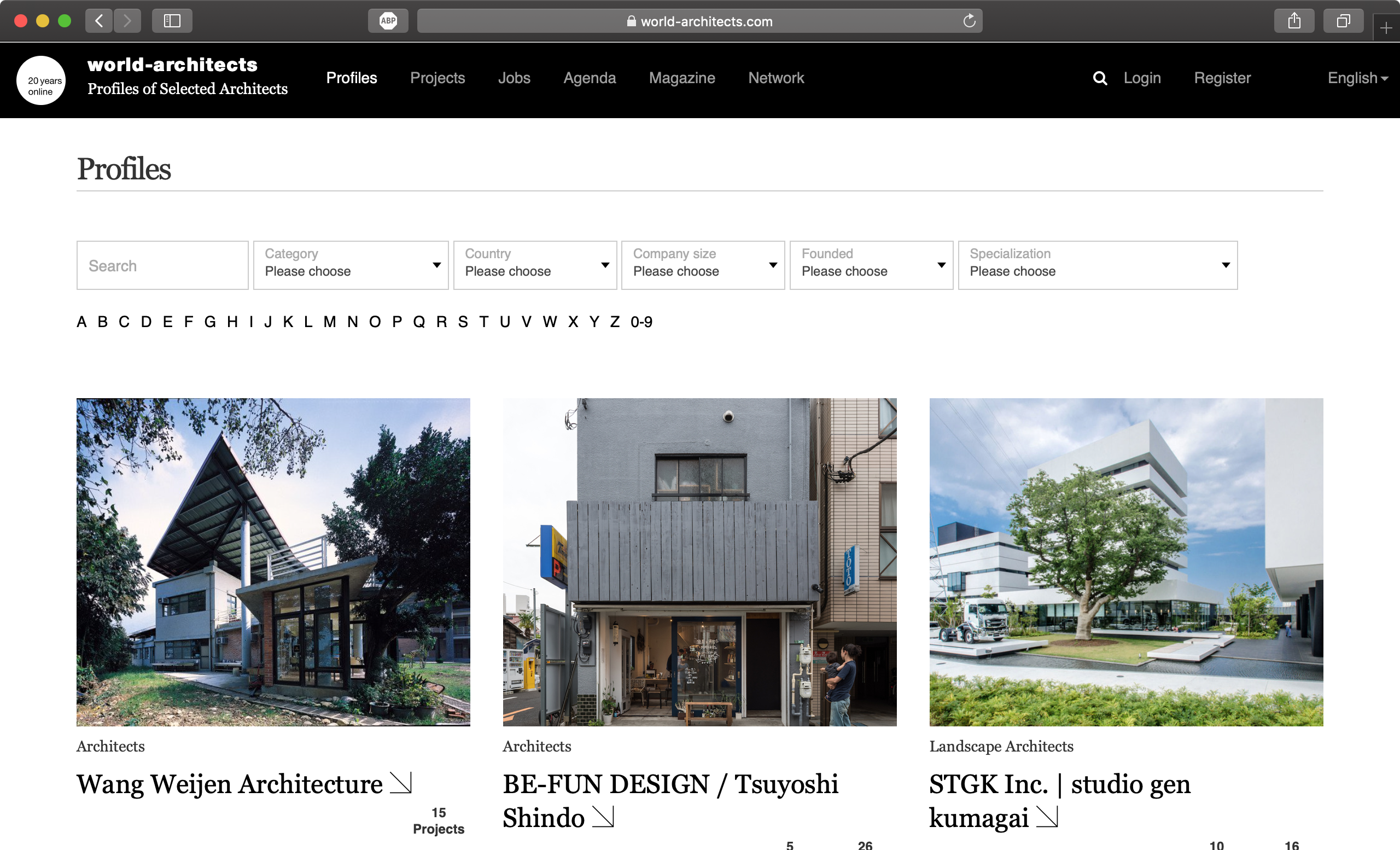This screenshot has height=850, width=1400.
Task: Click the Register button
Action: (1222, 77)
